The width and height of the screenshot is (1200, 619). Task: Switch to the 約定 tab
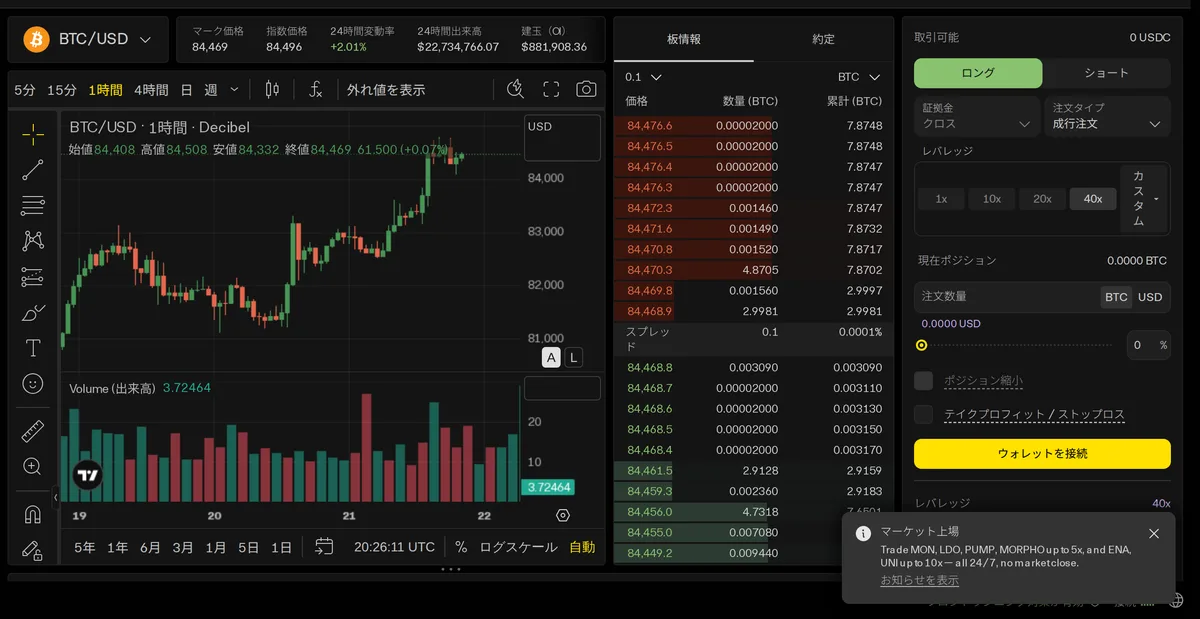(x=823, y=39)
